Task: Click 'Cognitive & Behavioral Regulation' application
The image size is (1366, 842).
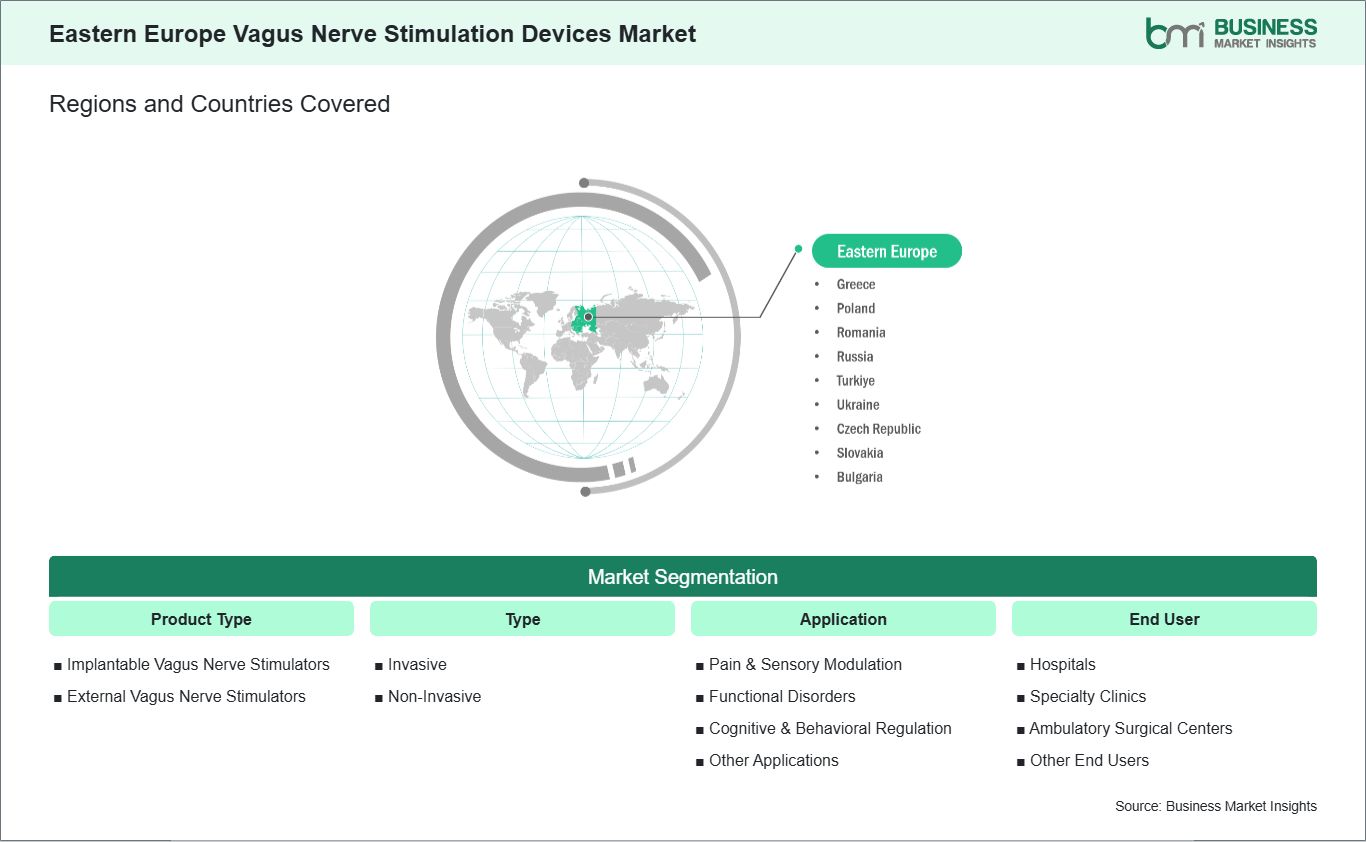Action: [830, 728]
